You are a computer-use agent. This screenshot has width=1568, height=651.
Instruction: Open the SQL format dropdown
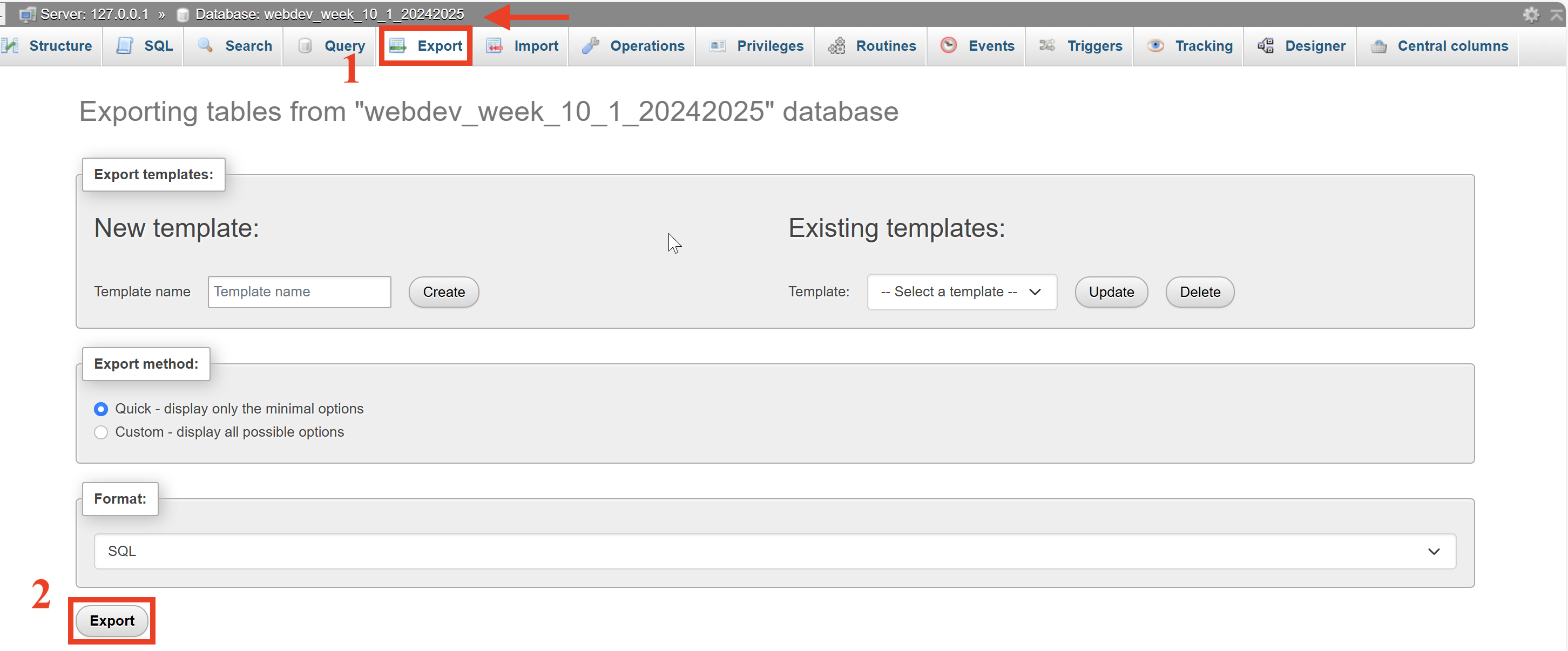pos(775,551)
